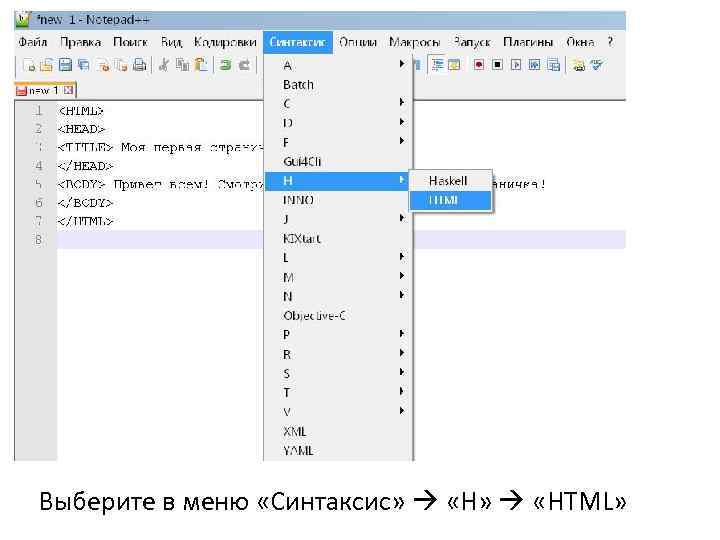The height and width of the screenshot is (540, 720).
Task: Click the spell-check checkmark toolbar icon
Action: click(x=597, y=65)
